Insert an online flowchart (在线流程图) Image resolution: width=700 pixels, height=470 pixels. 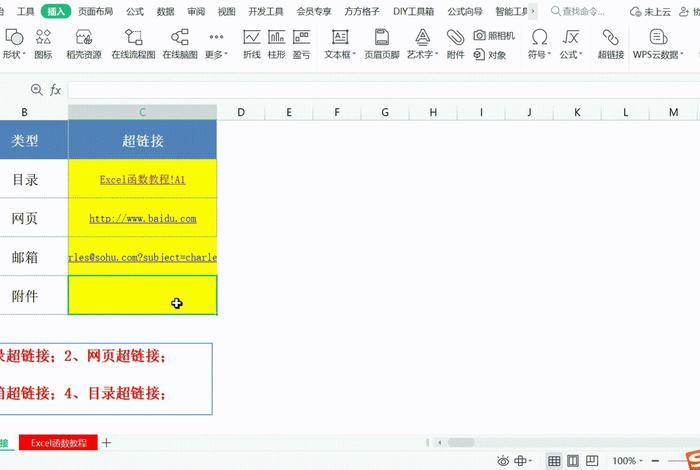pos(133,44)
